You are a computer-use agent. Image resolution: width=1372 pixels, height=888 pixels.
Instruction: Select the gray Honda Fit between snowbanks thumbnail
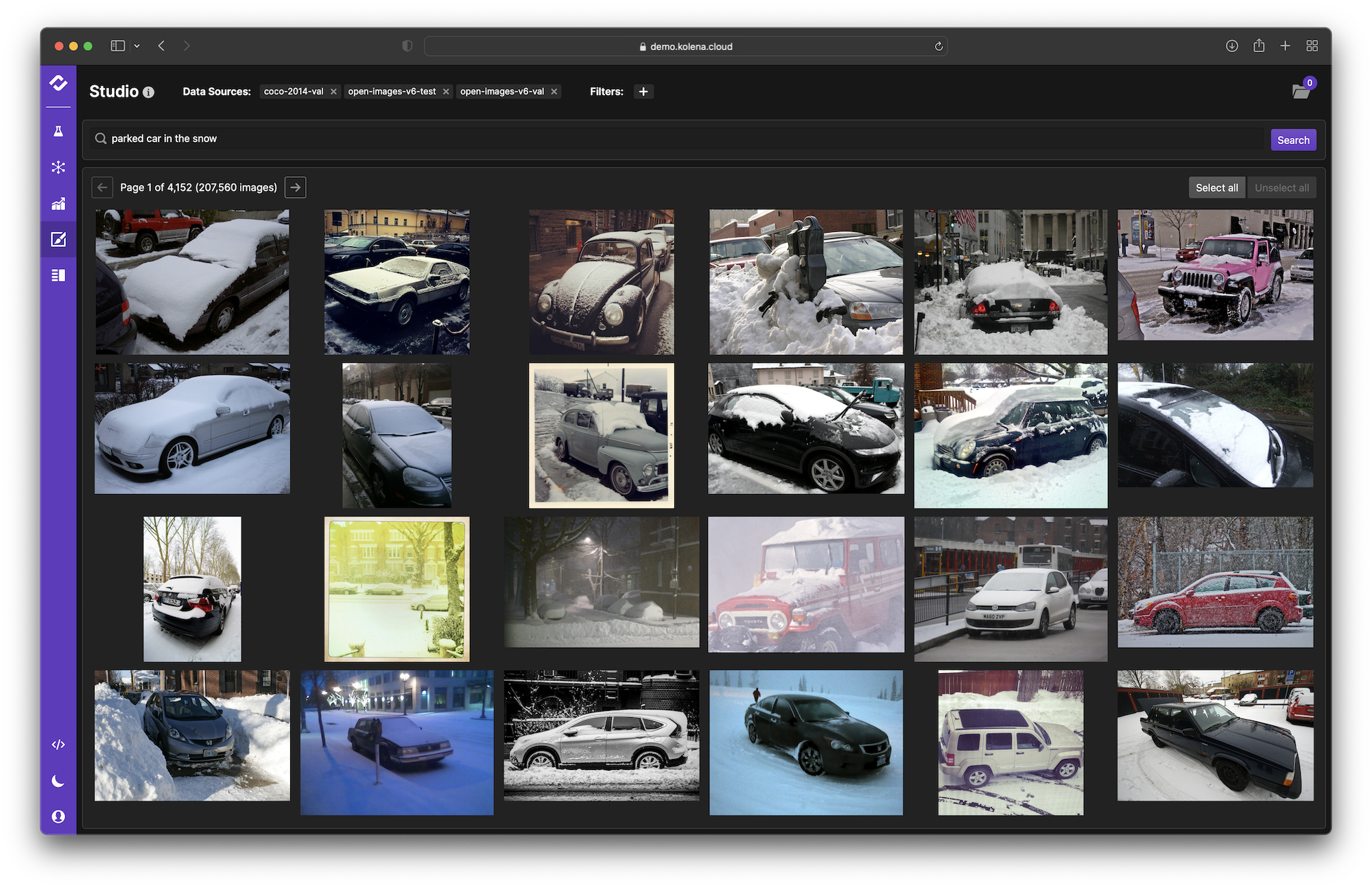click(x=192, y=736)
